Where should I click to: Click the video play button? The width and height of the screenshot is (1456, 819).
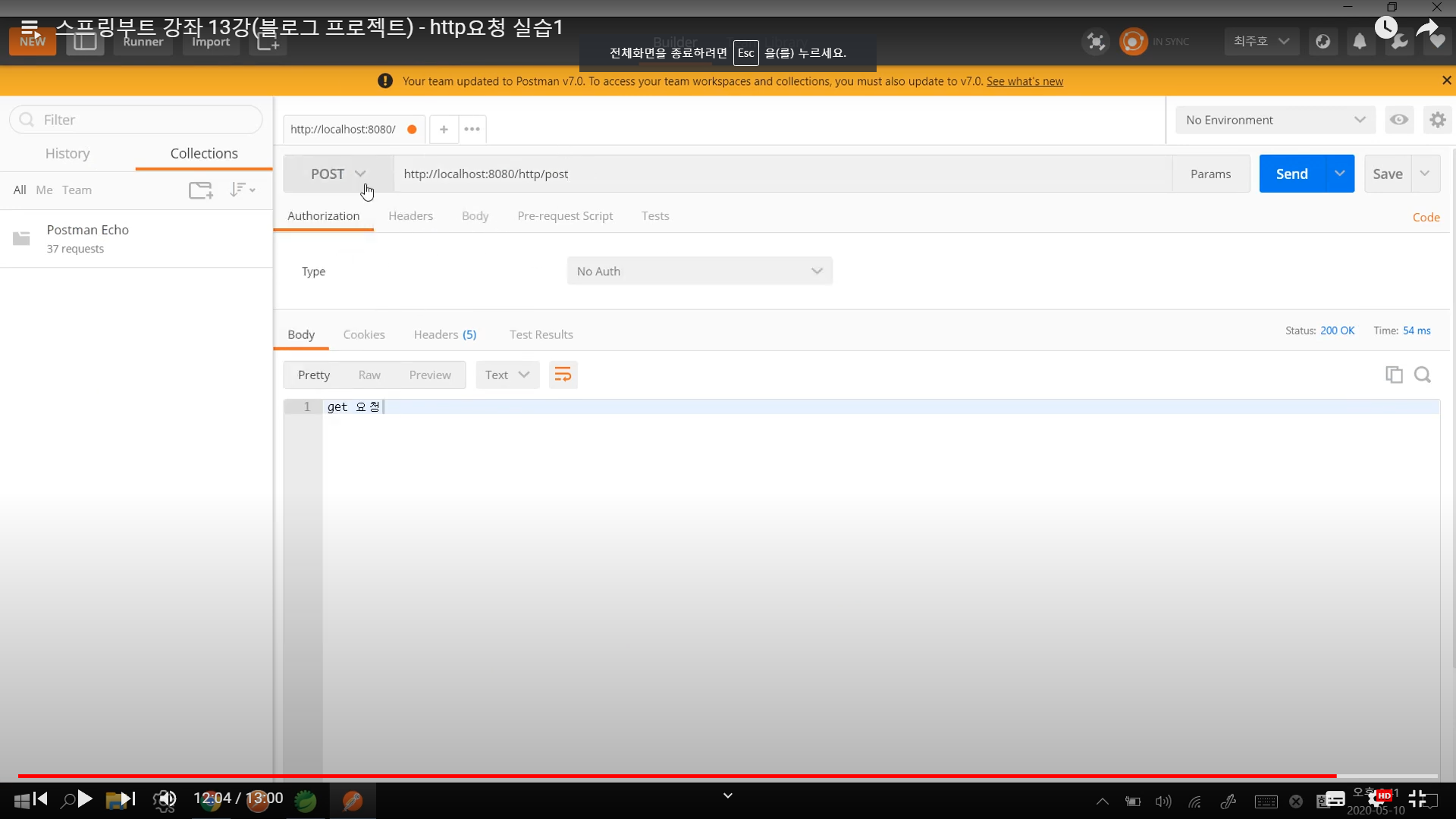click(x=85, y=799)
